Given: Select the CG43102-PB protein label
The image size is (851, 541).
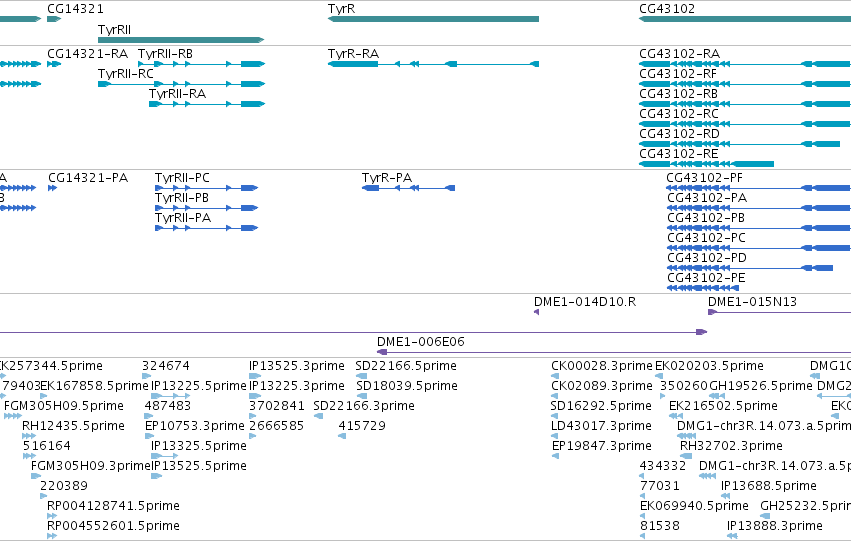Looking at the screenshot, I should (x=706, y=218).
